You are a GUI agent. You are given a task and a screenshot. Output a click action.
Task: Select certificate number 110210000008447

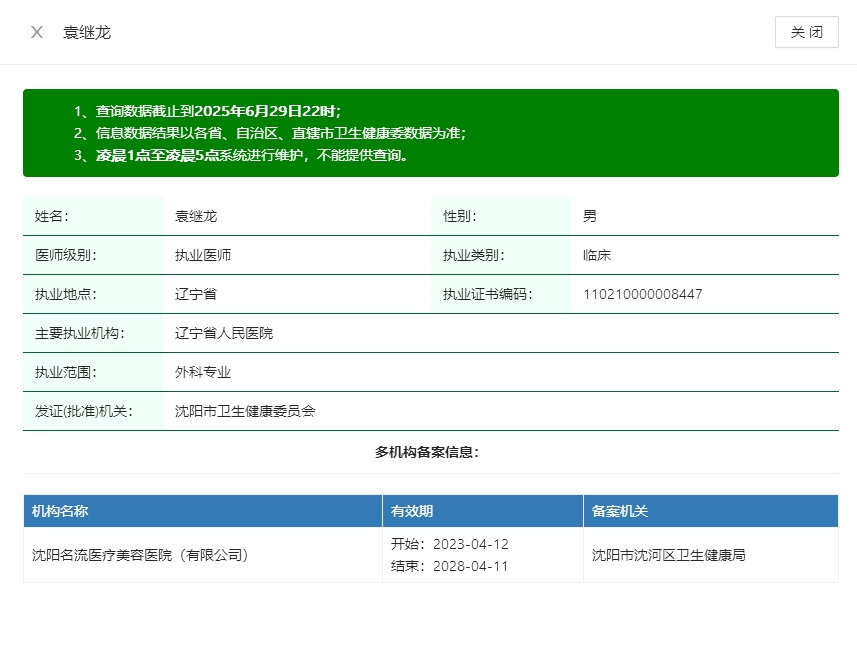pos(643,294)
